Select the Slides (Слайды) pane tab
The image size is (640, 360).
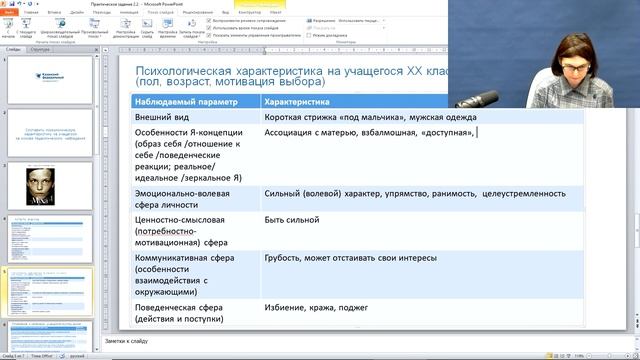tap(13, 49)
